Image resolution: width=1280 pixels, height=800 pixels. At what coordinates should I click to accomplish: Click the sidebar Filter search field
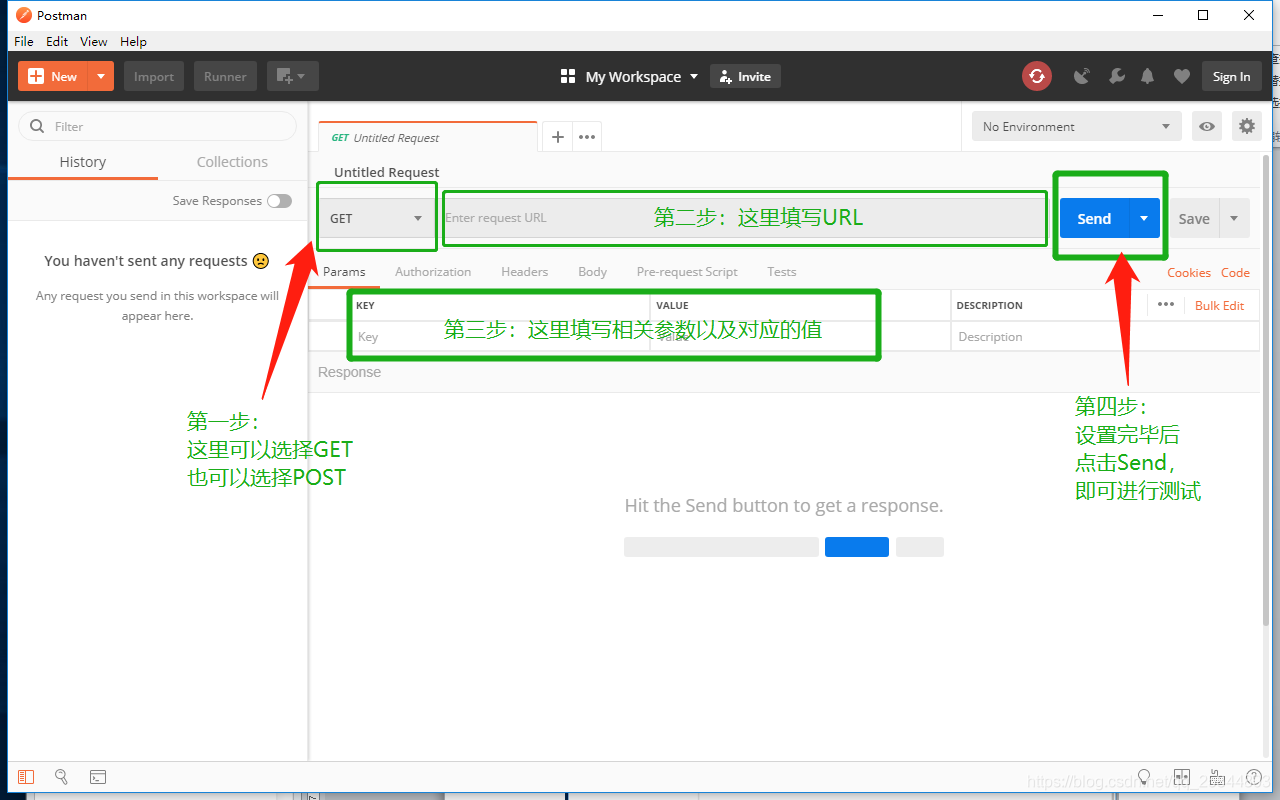[x=158, y=126]
